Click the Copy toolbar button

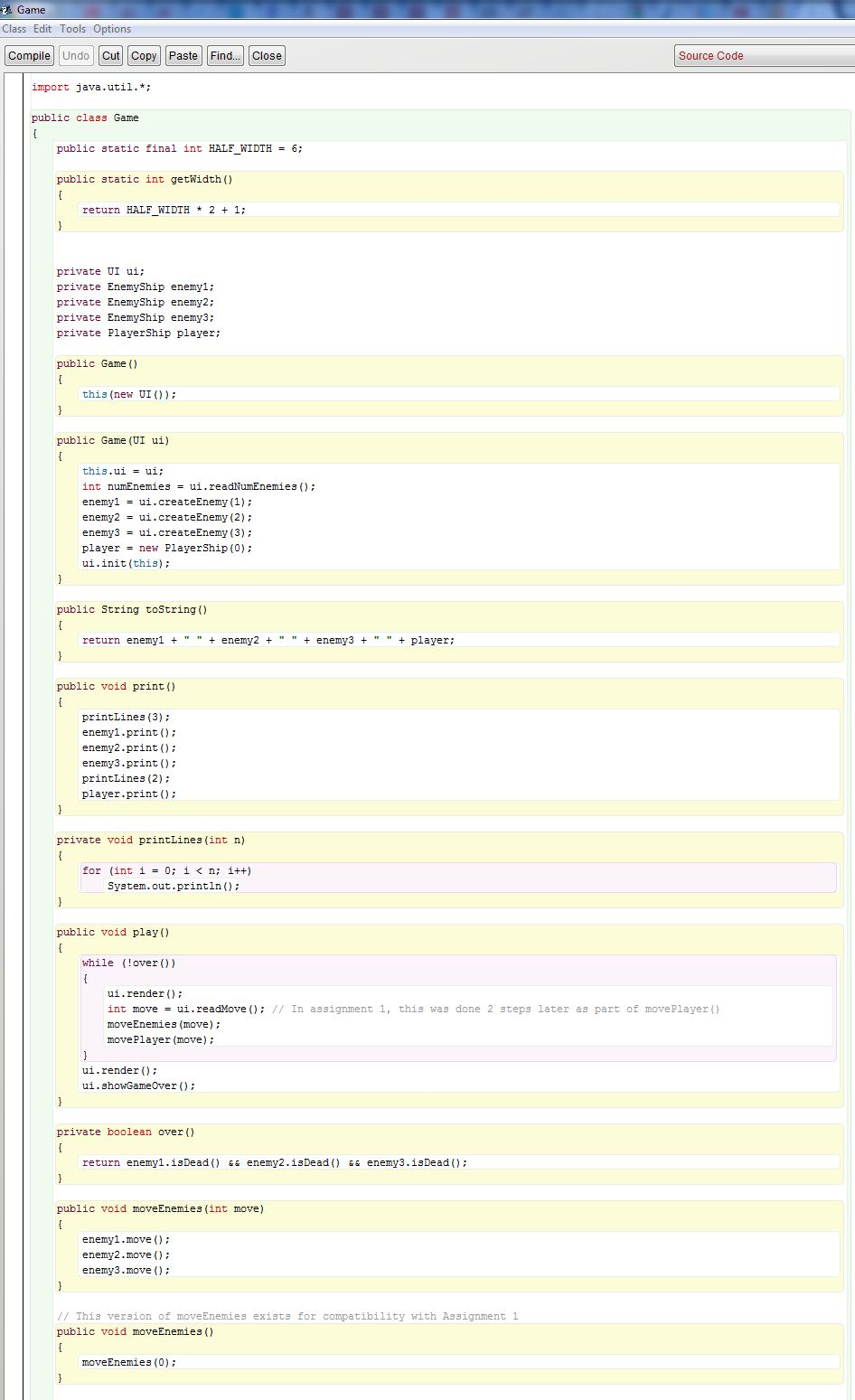pos(143,55)
